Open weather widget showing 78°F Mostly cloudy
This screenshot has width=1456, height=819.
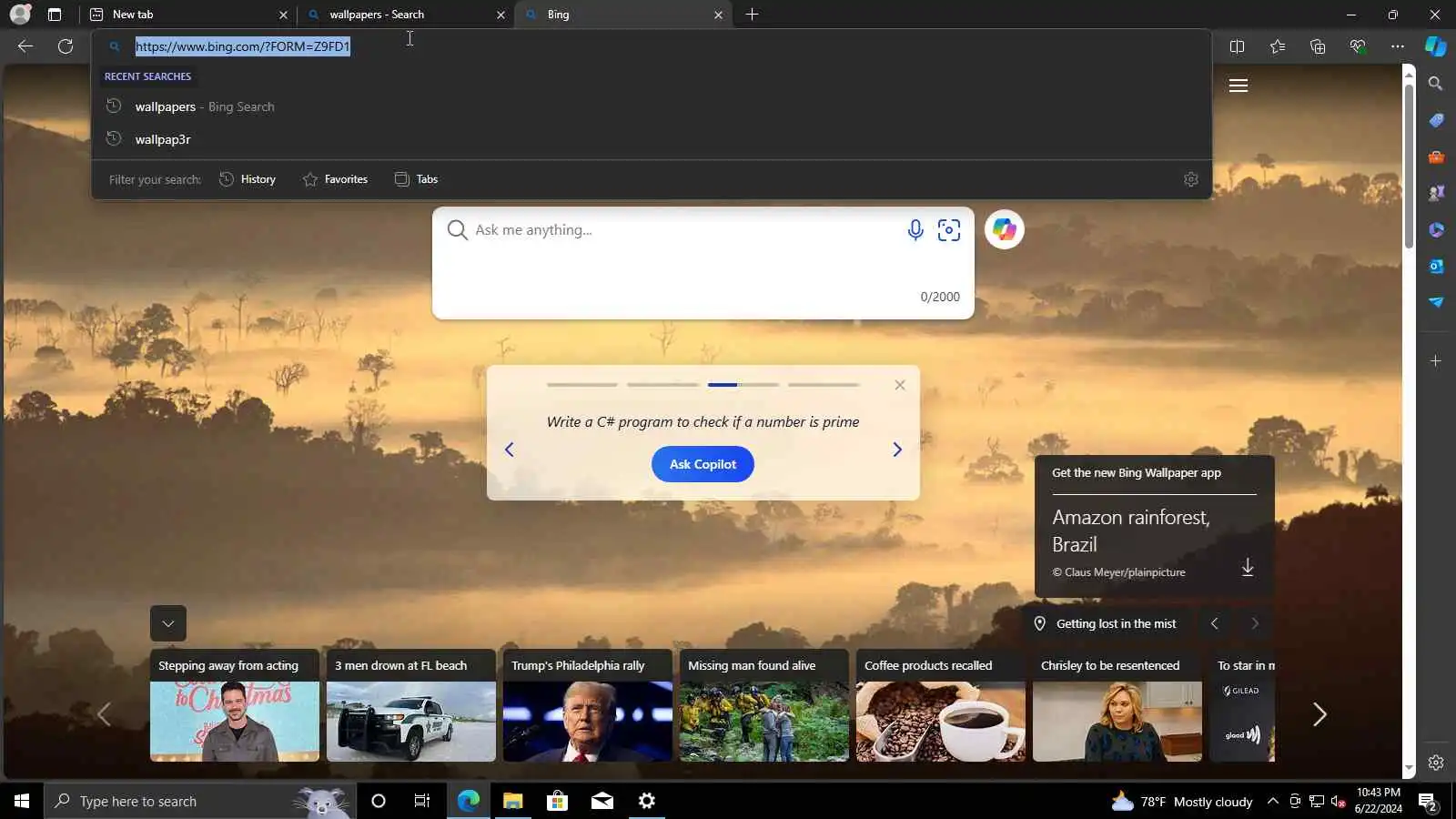[x=1182, y=801]
